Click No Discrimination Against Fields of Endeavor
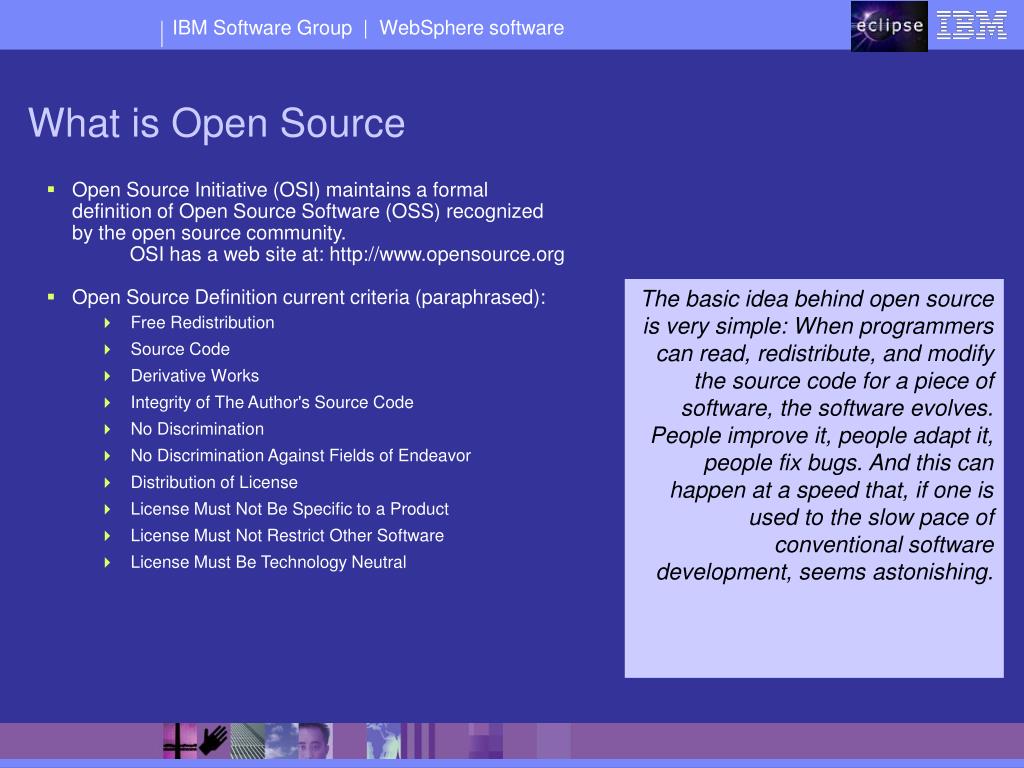The image size is (1024, 768). coord(300,456)
